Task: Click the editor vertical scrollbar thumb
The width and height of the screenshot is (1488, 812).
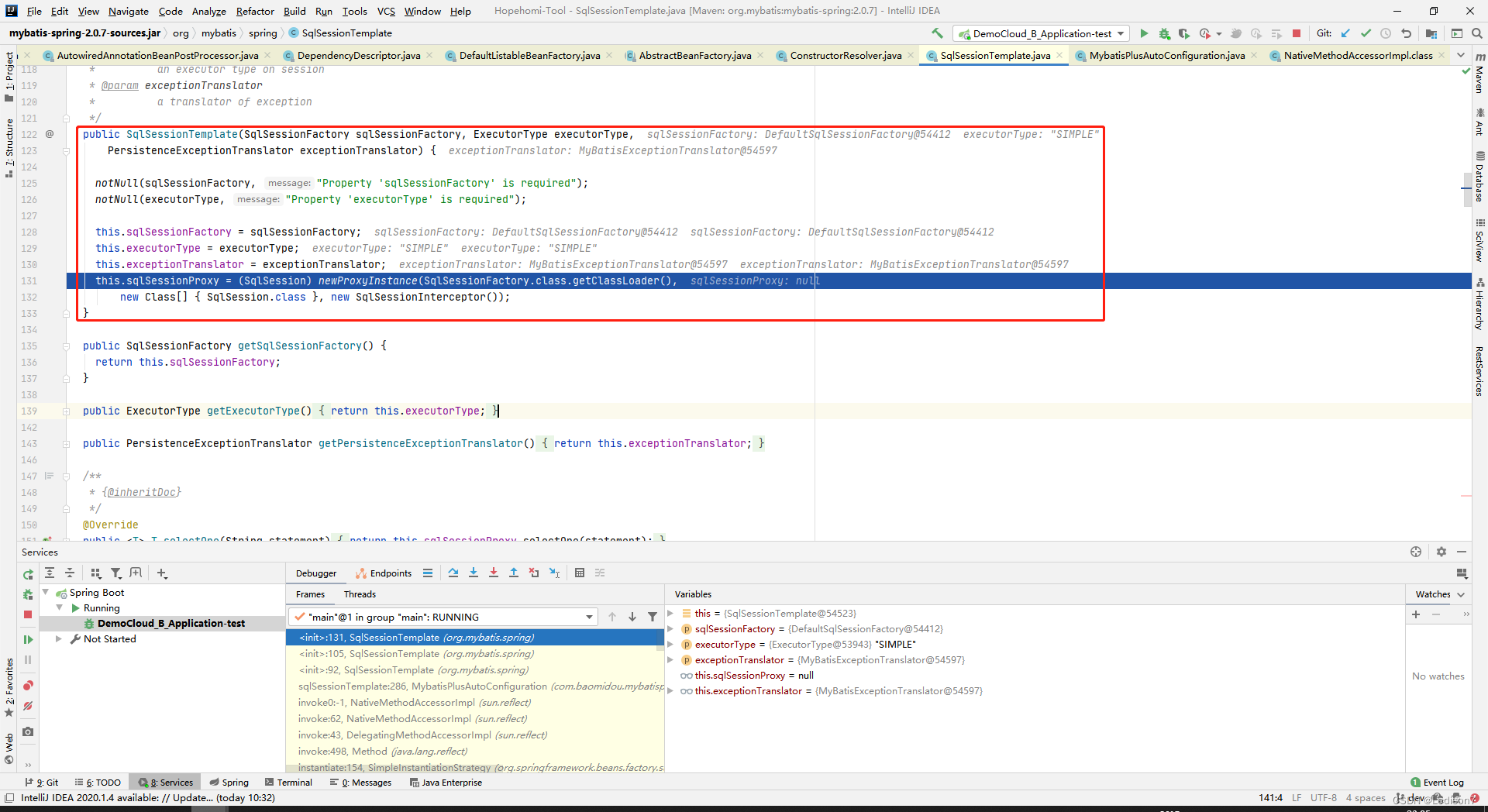Action: [1467, 189]
